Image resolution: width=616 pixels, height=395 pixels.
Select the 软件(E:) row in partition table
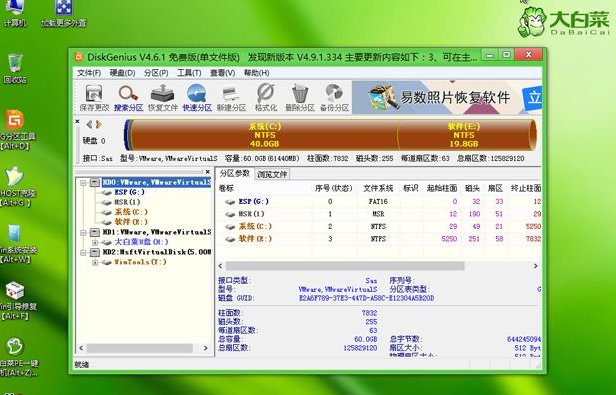point(379,239)
